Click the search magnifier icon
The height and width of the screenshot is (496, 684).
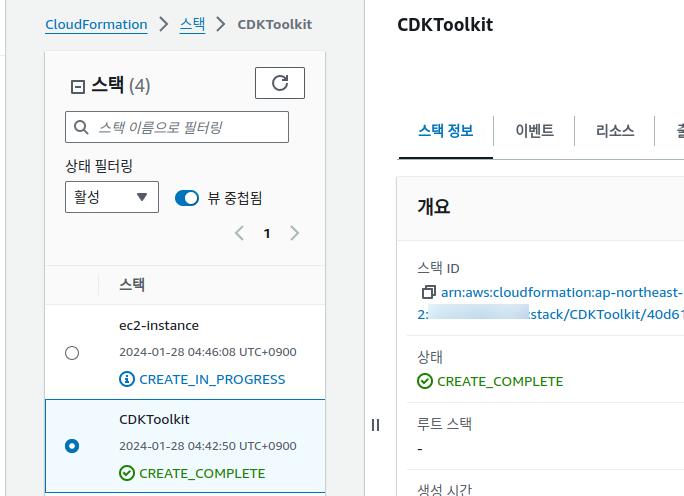[x=81, y=127]
